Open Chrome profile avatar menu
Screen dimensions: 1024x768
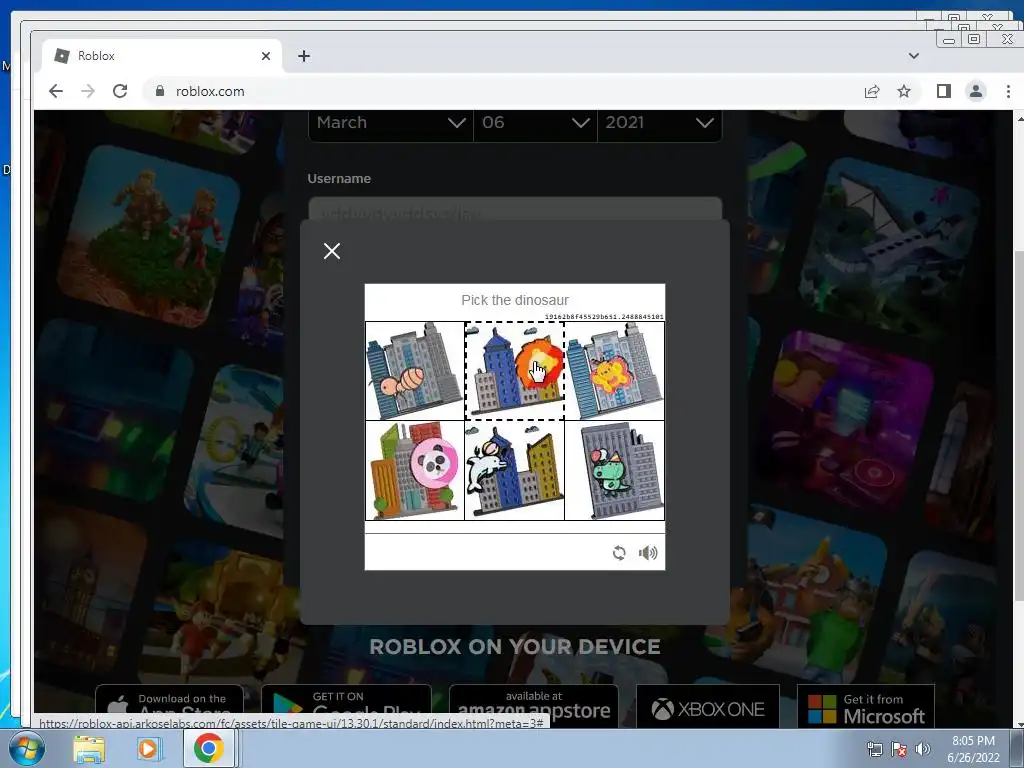pyautogui.click(x=976, y=91)
